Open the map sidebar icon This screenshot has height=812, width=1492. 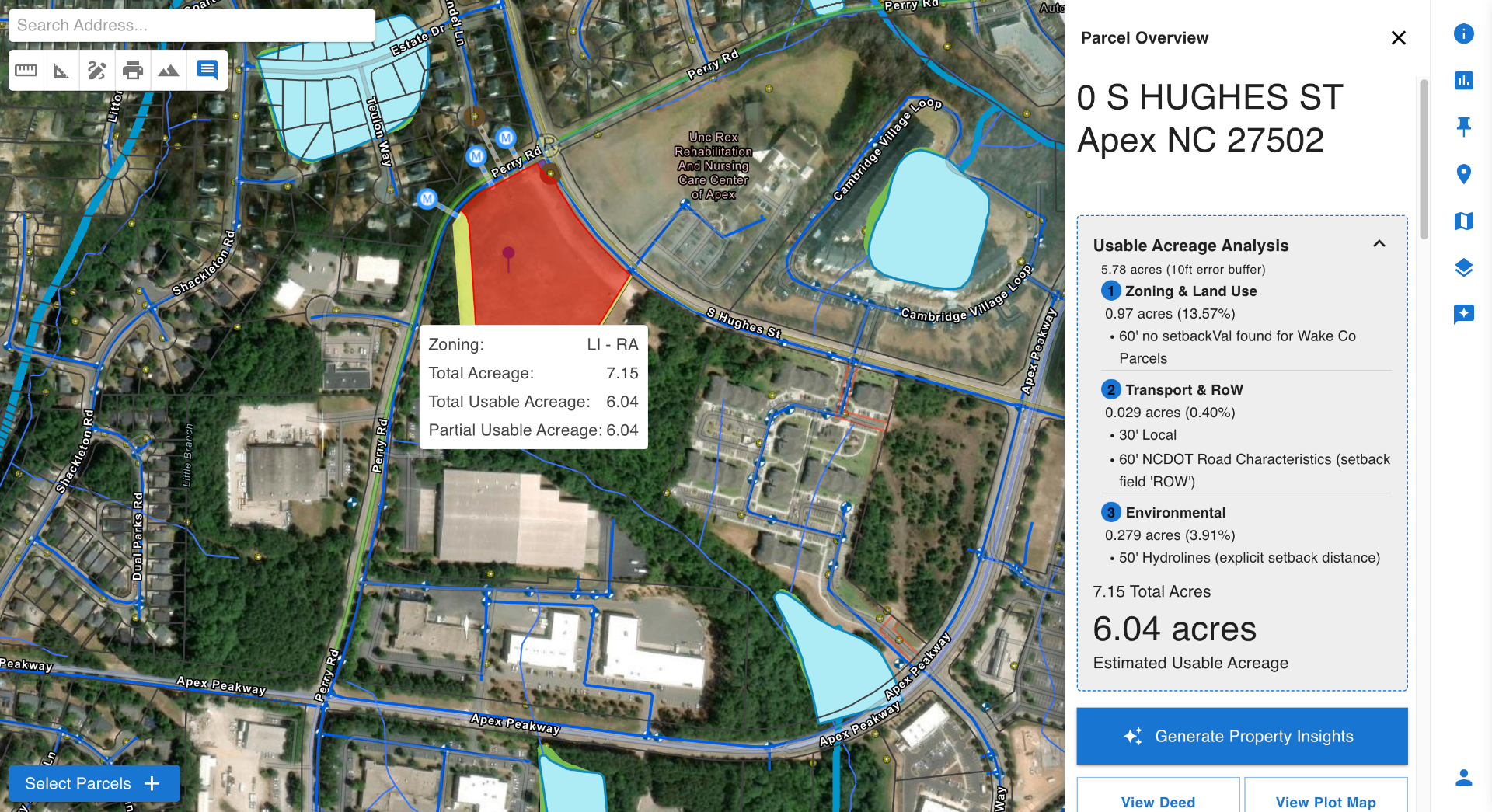[1464, 221]
